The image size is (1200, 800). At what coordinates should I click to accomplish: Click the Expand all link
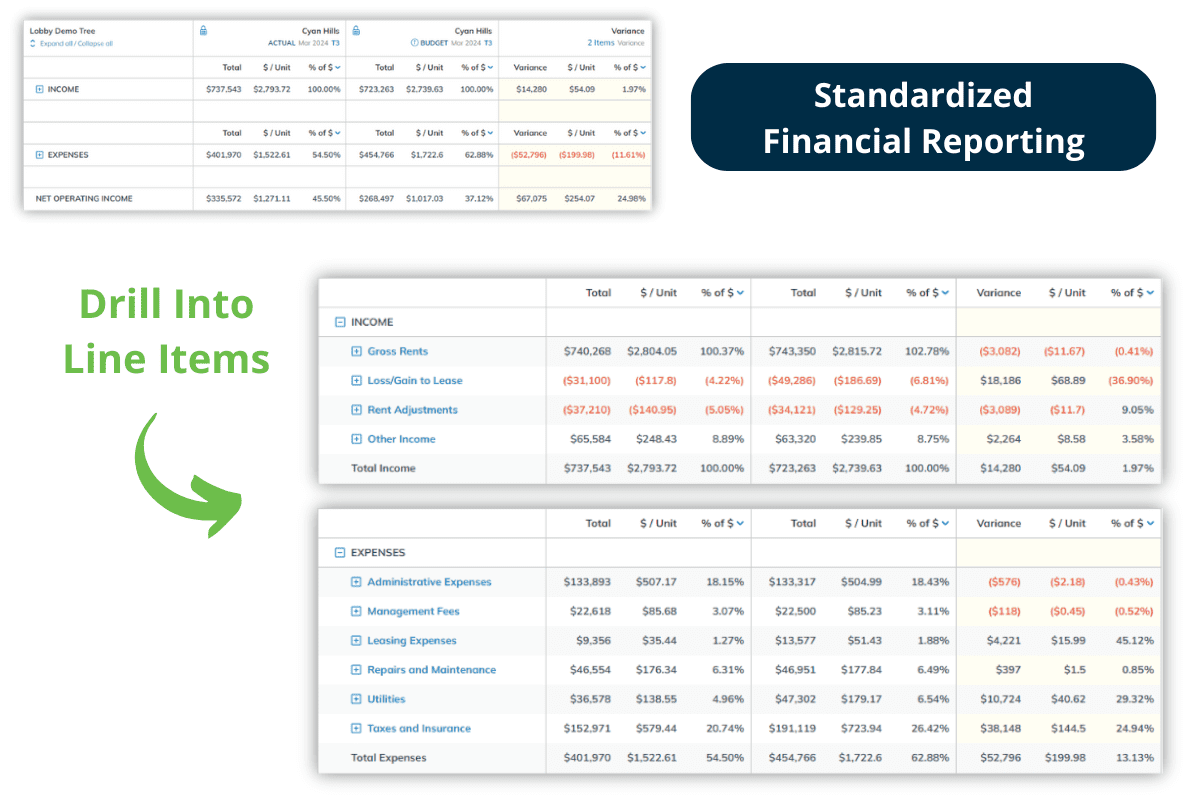click(57, 43)
